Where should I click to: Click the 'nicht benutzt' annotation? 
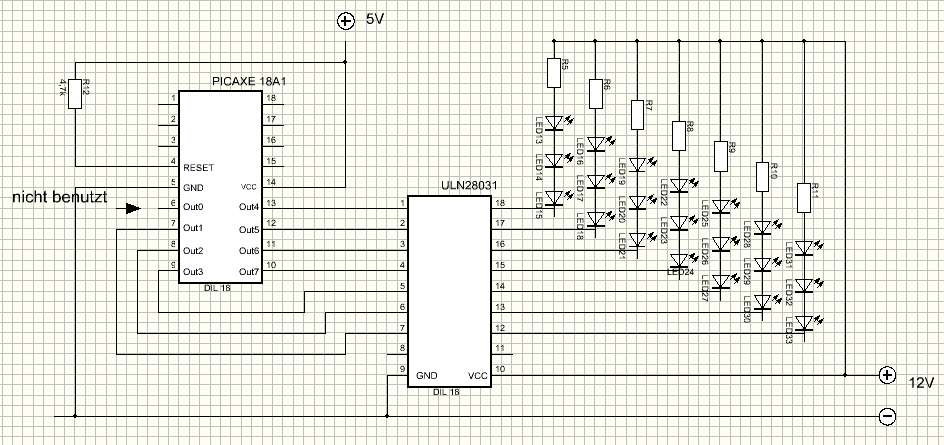coord(60,197)
